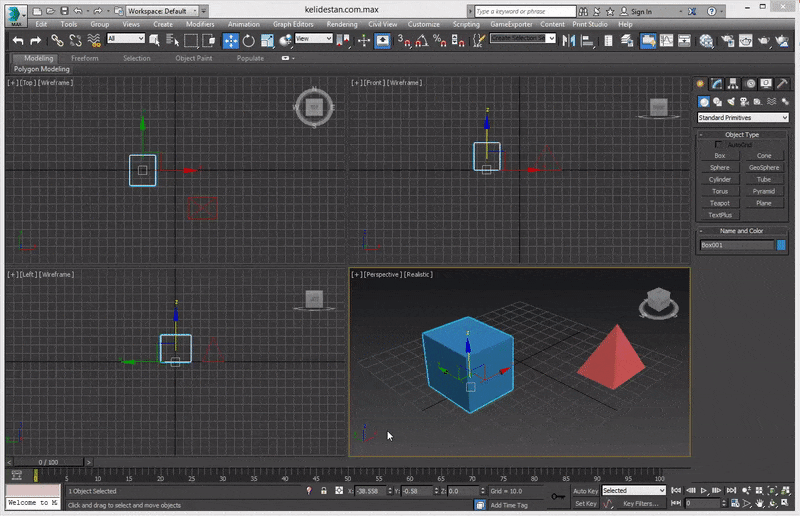Click the Lights category icon in Create panel
The height and width of the screenshot is (516, 800).
[731, 102]
